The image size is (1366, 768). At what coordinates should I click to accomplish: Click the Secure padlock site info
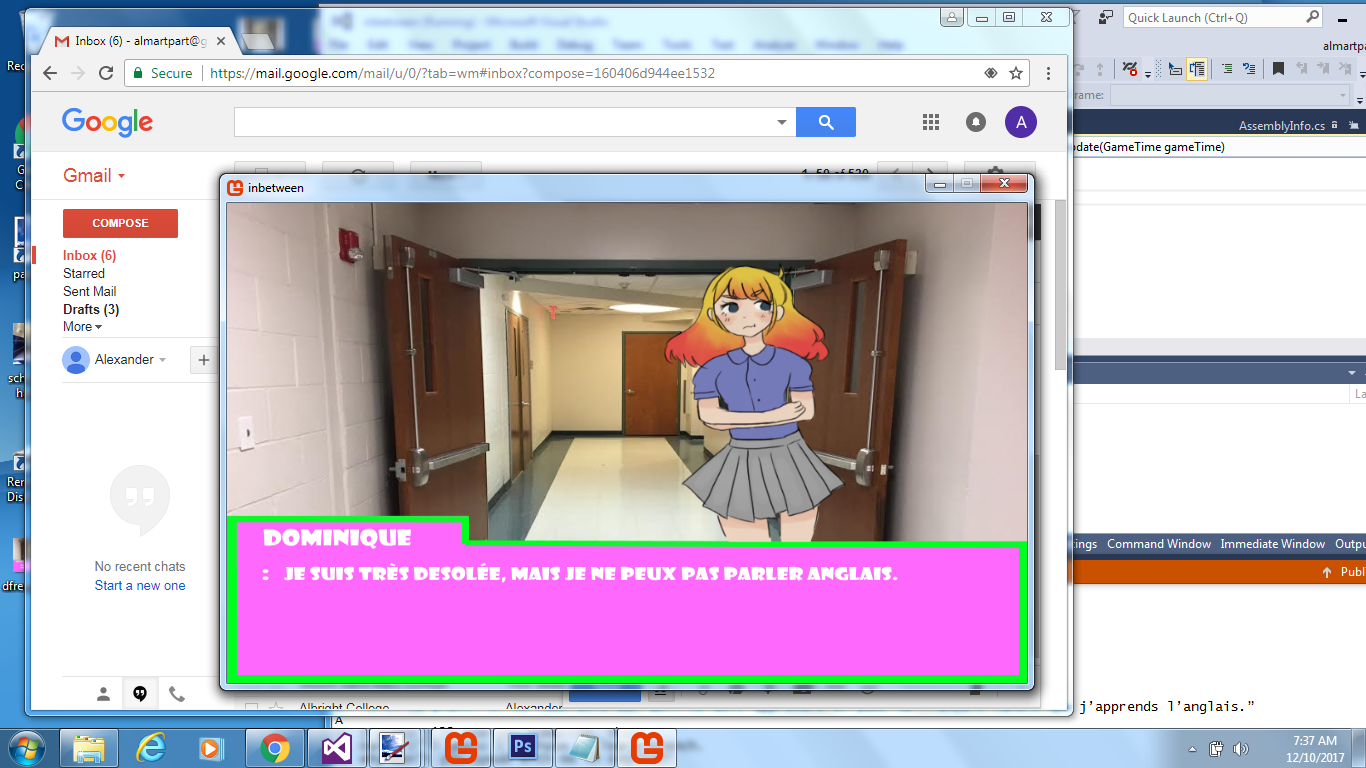[x=162, y=73]
